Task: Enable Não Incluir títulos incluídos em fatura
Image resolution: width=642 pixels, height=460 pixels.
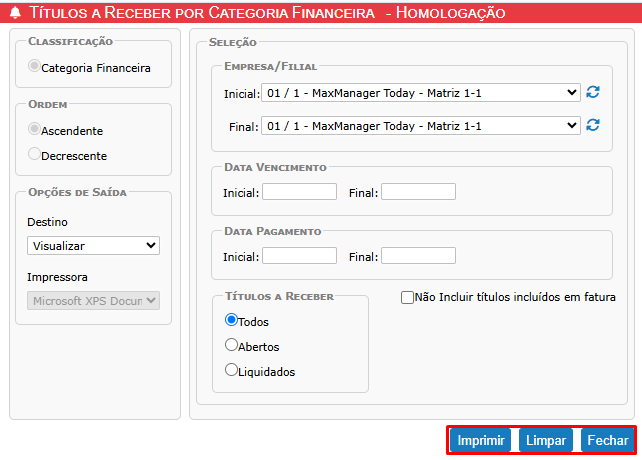Action: click(x=407, y=297)
